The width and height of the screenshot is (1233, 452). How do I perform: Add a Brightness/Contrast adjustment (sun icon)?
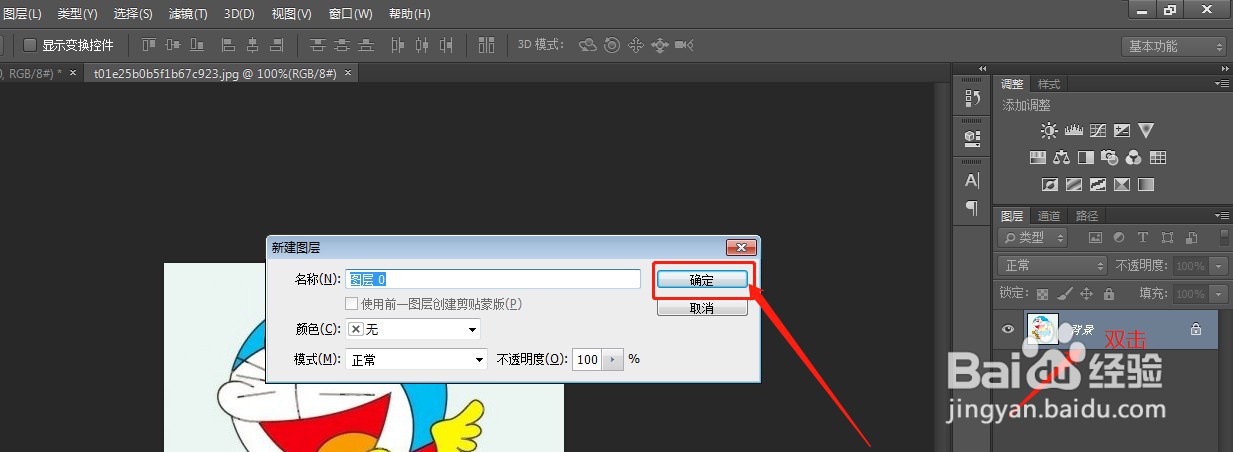(x=1048, y=130)
